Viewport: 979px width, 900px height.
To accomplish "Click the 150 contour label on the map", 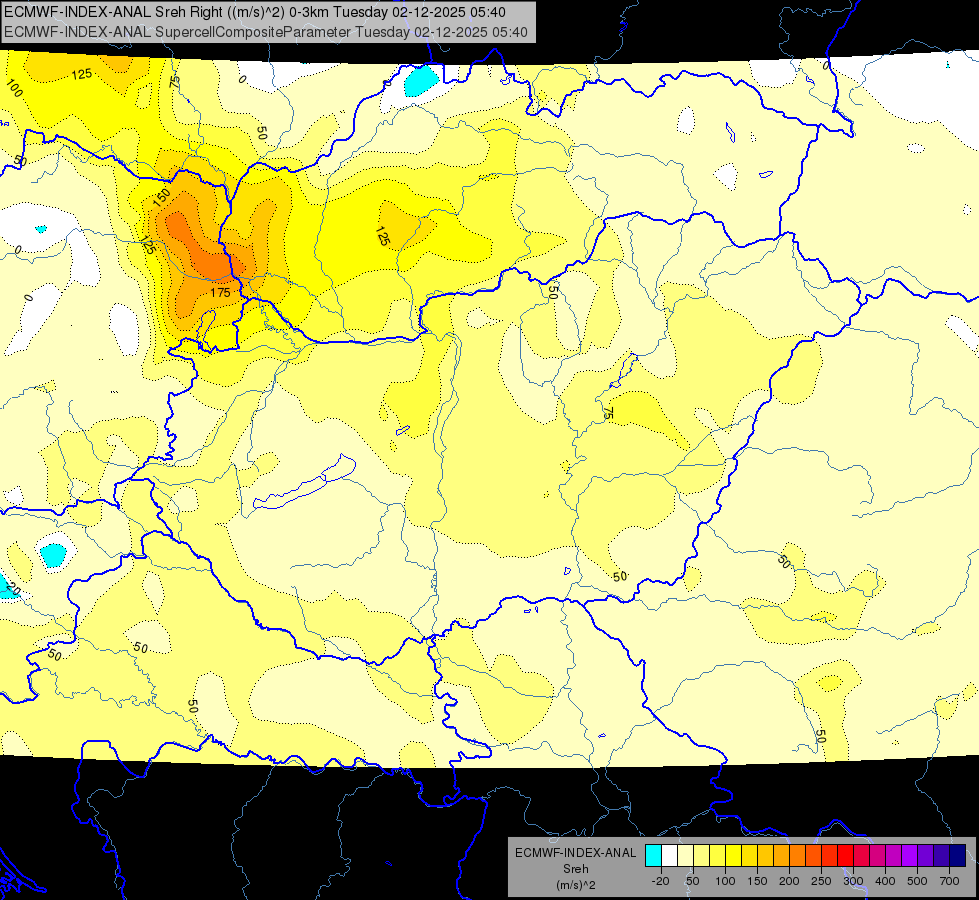I will click(x=161, y=197).
